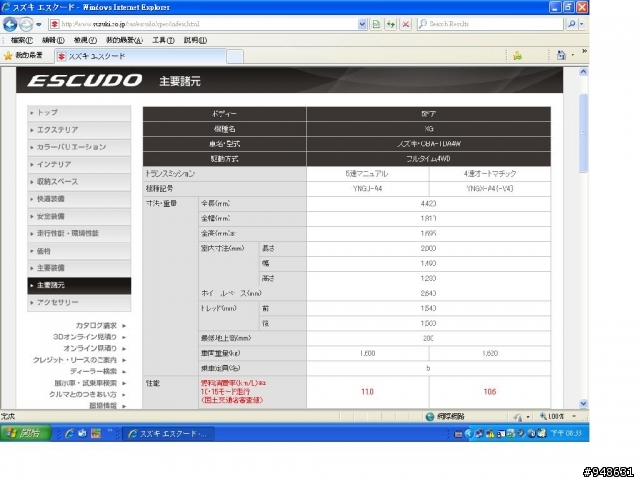Click the クルマとのつきあい方 link
Viewport: 640px width, 480px height.
point(83,394)
